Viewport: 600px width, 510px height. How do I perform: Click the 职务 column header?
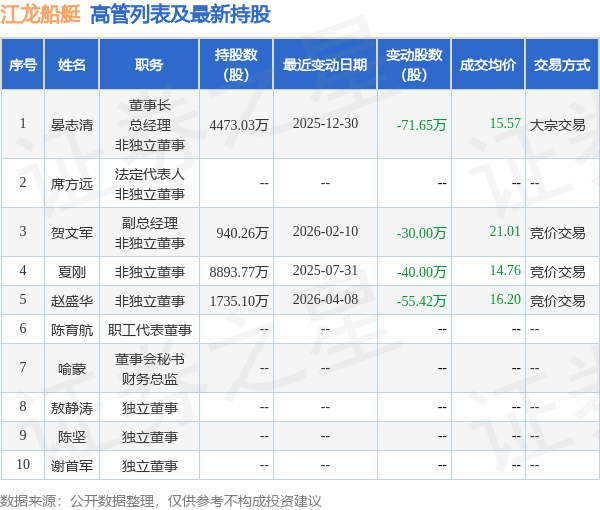(149, 64)
